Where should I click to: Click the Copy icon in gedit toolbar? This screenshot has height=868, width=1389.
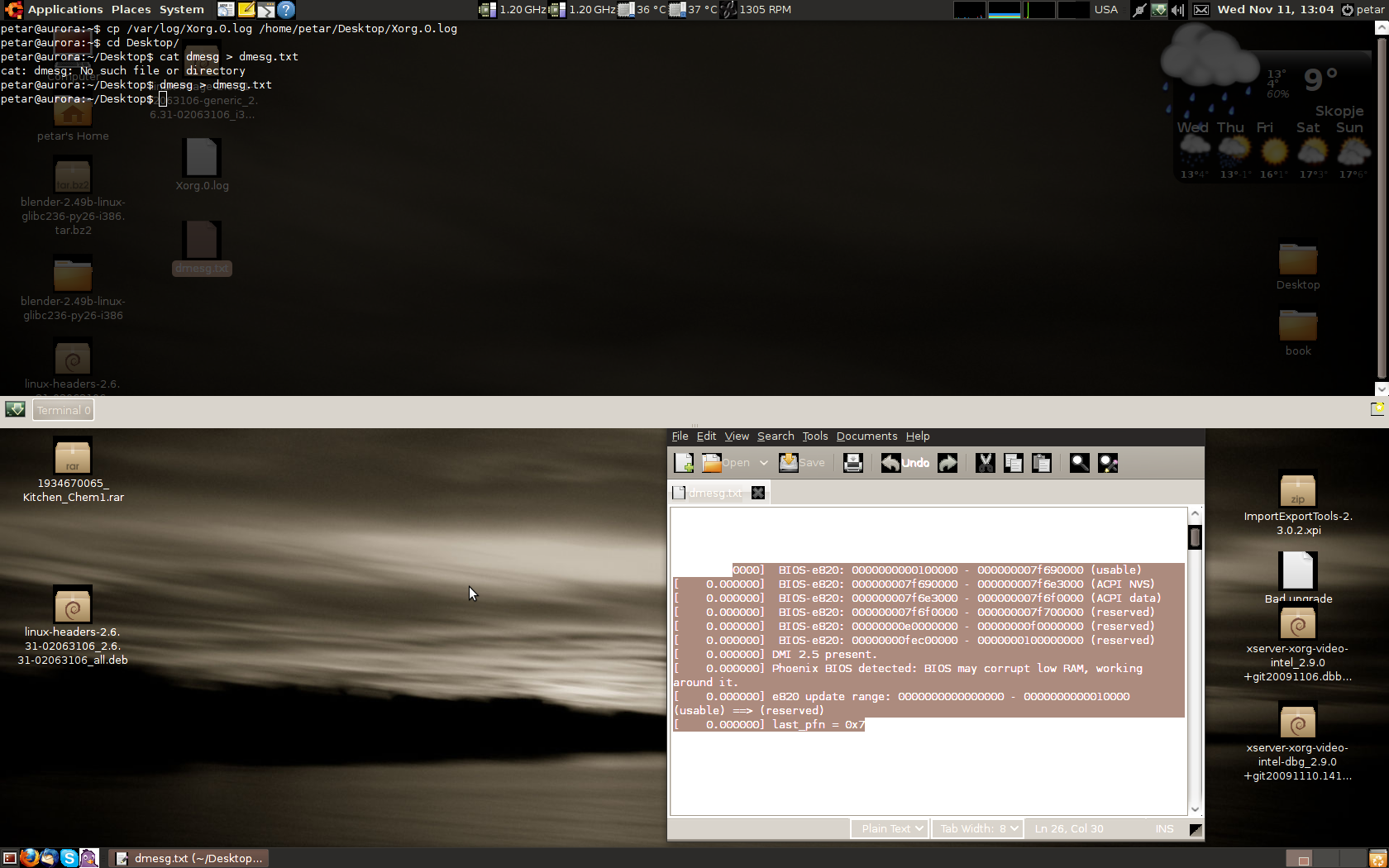click(1013, 463)
